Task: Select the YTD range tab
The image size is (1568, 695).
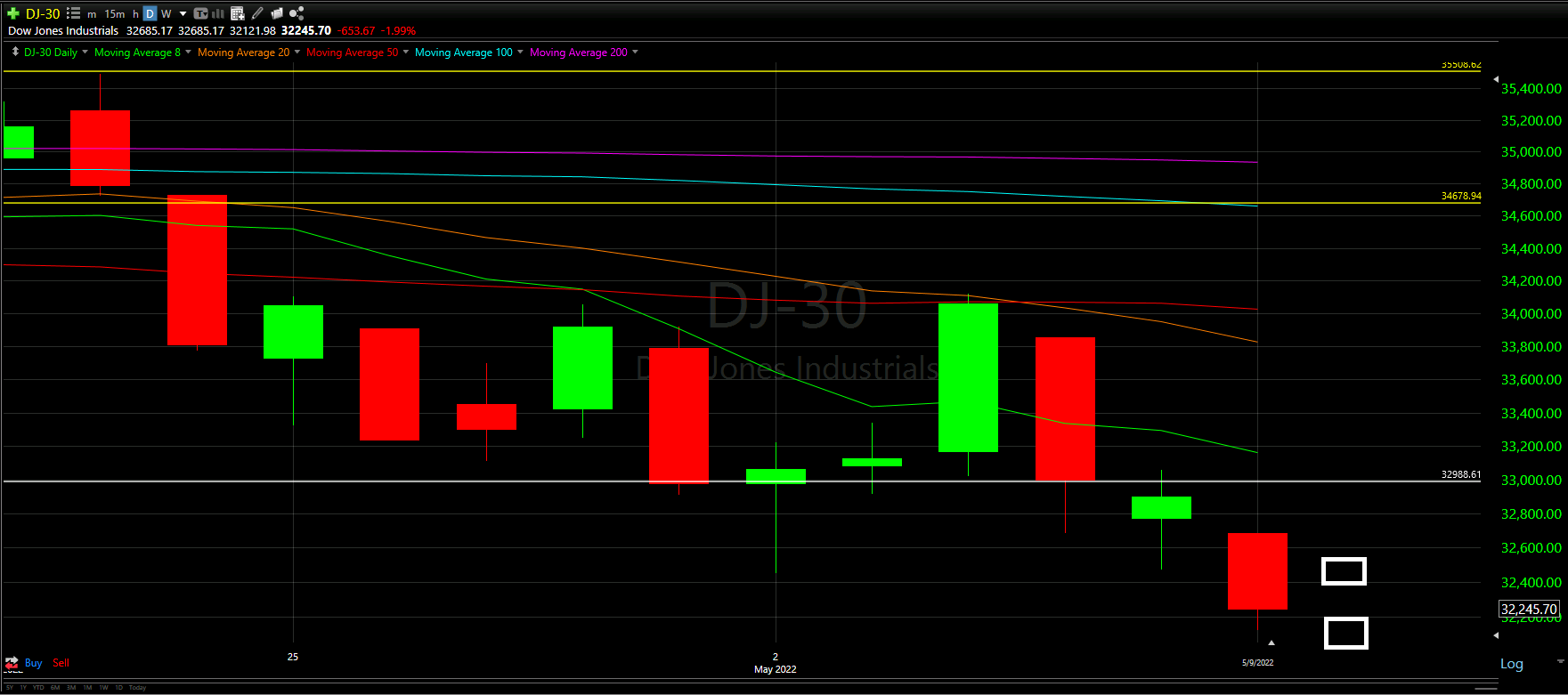Action: (x=38, y=688)
